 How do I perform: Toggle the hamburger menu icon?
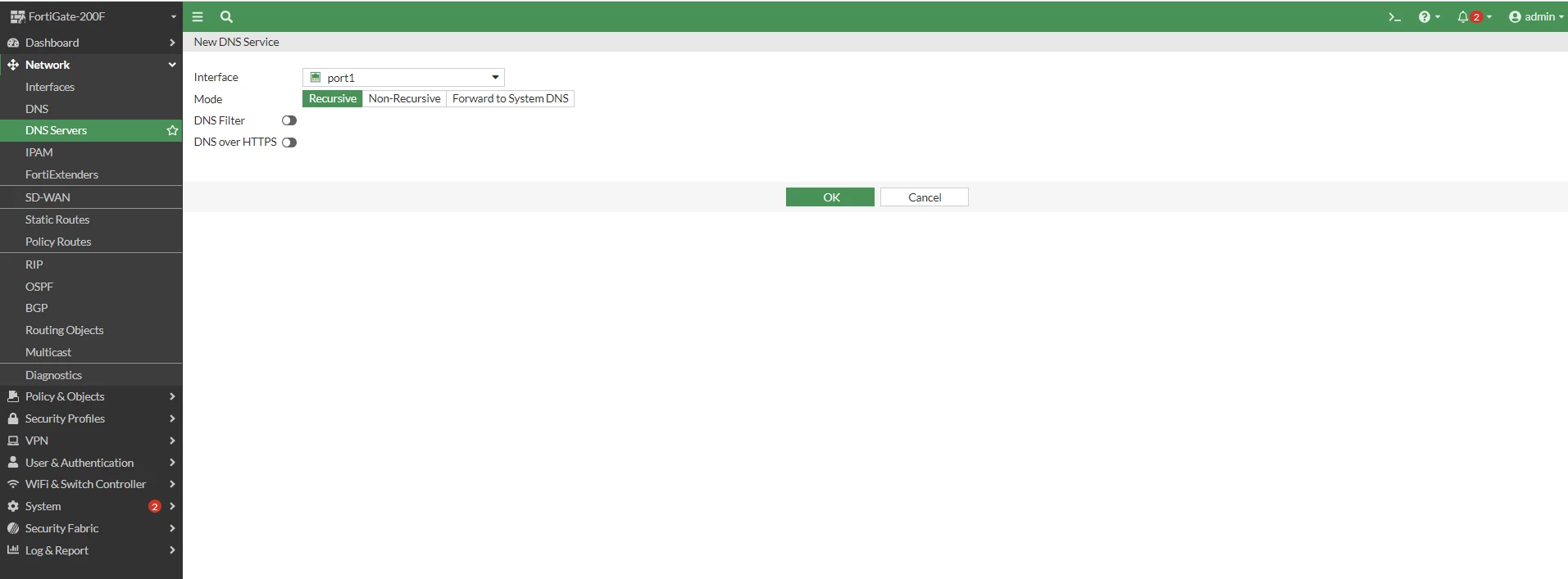pyautogui.click(x=198, y=16)
